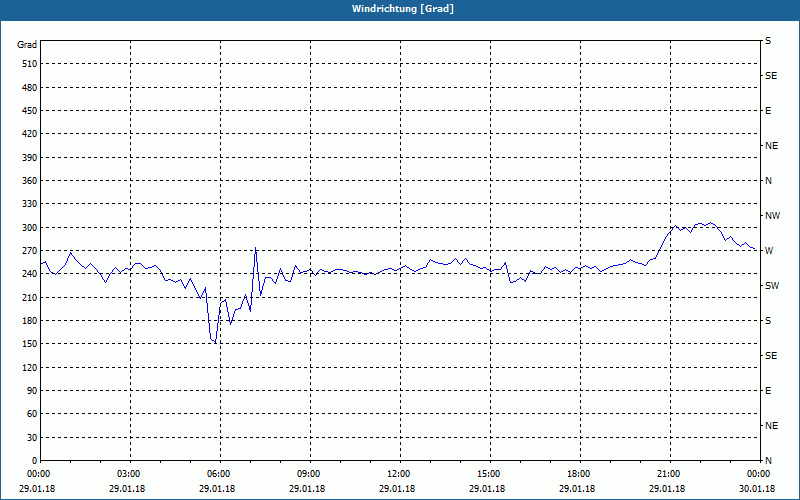
Task: Select the 300 y-axis tick label
Action: 30,228
